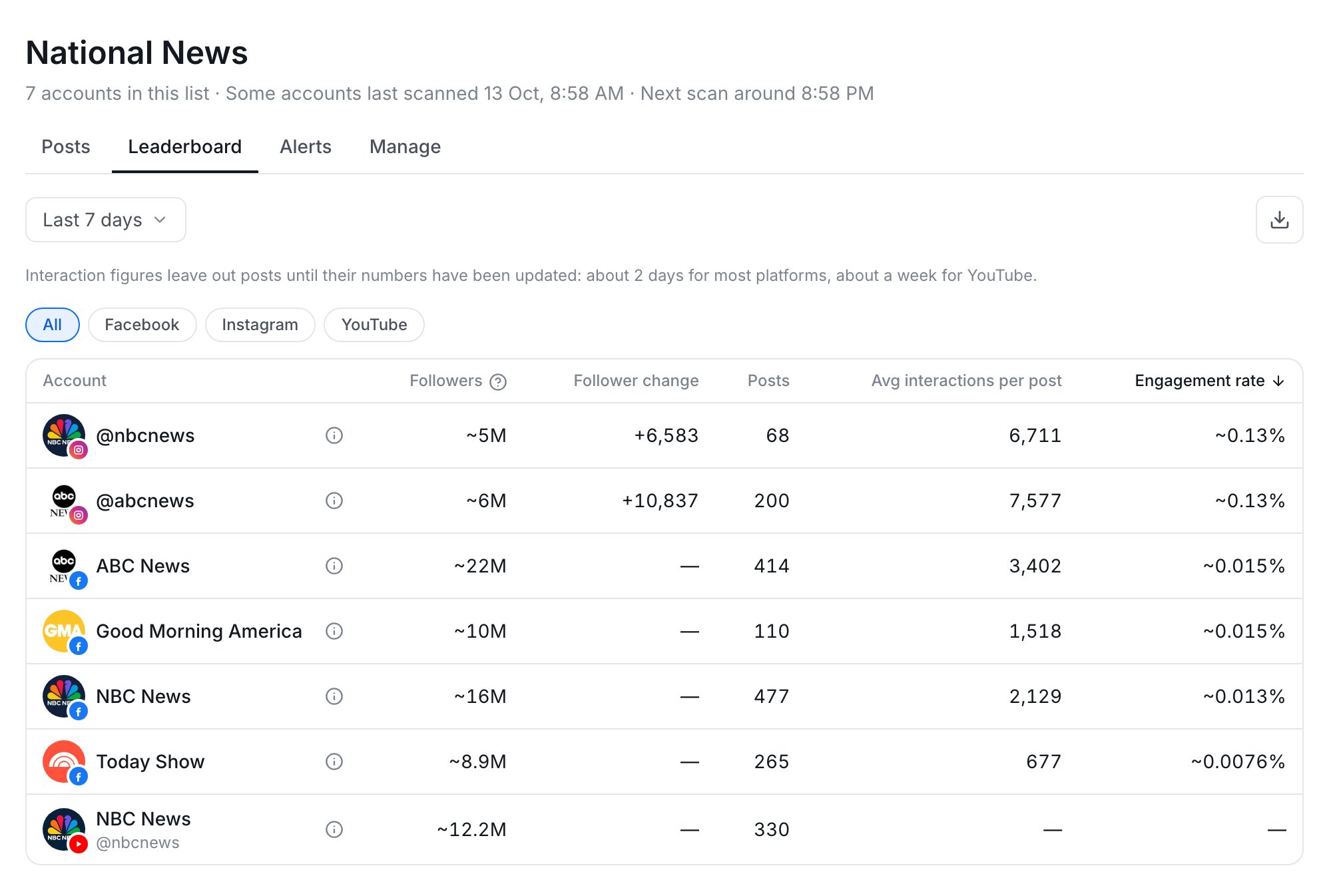The height and width of the screenshot is (896, 1329).
Task: Click engagement rate ~0.0076%
Action: tap(1238, 762)
